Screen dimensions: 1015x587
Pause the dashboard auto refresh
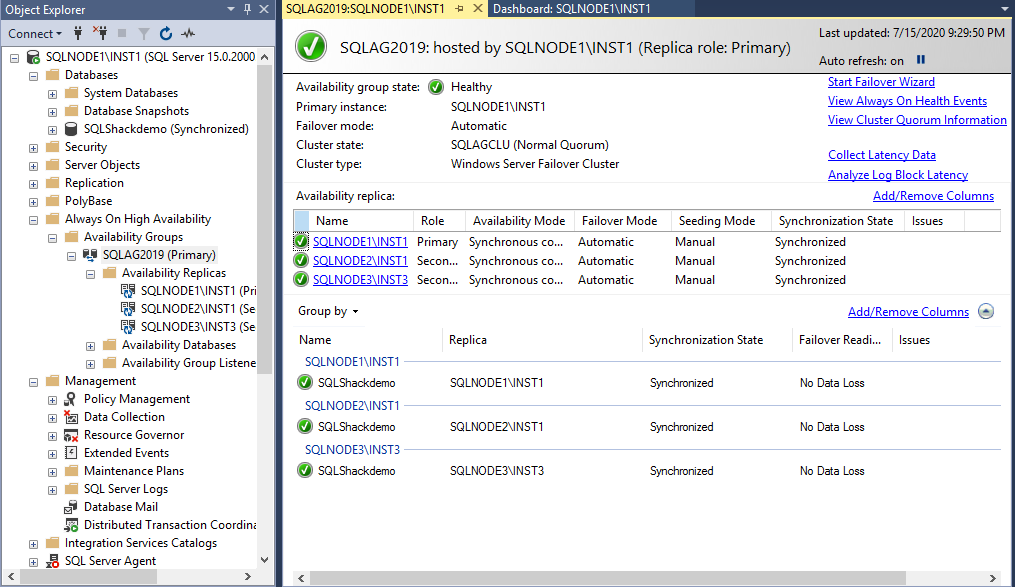921,60
